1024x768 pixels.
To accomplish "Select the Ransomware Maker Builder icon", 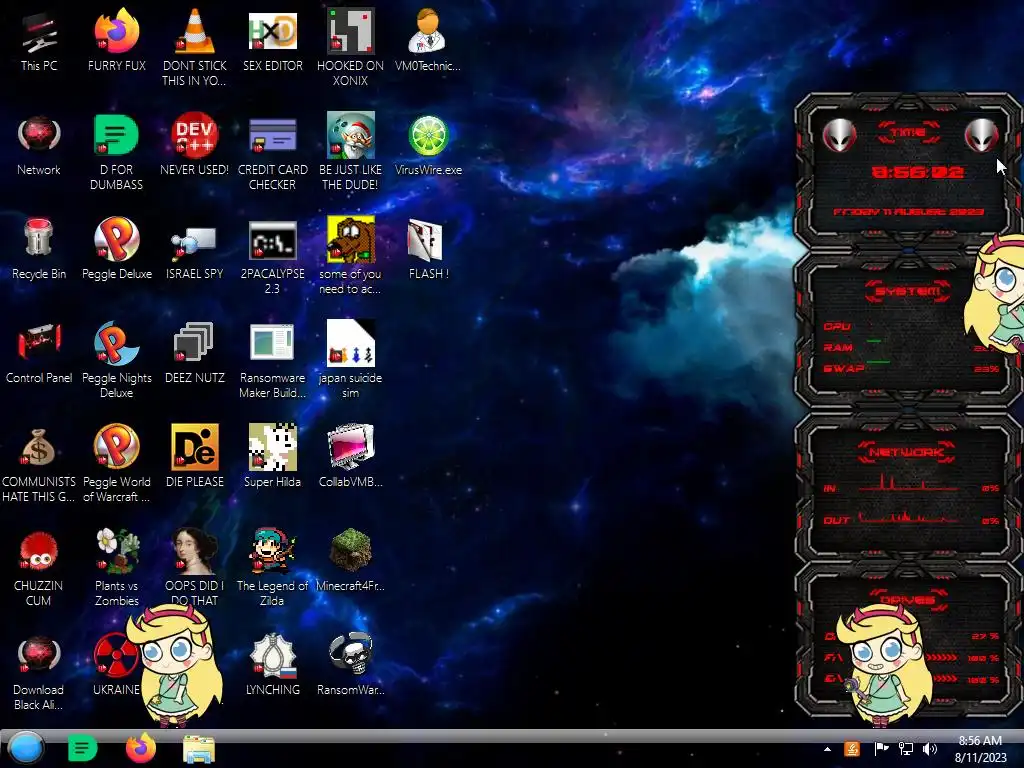I will (272, 359).
